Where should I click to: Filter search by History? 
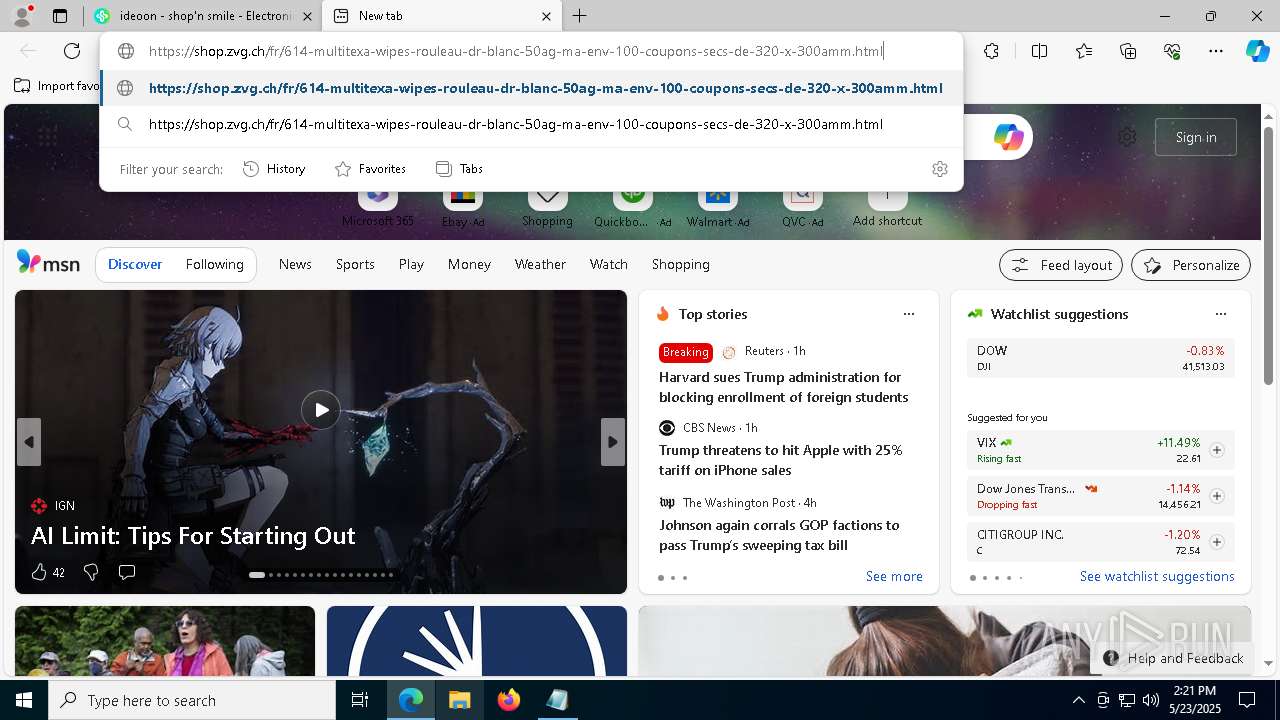pyautogui.click(x=274, y=169)
